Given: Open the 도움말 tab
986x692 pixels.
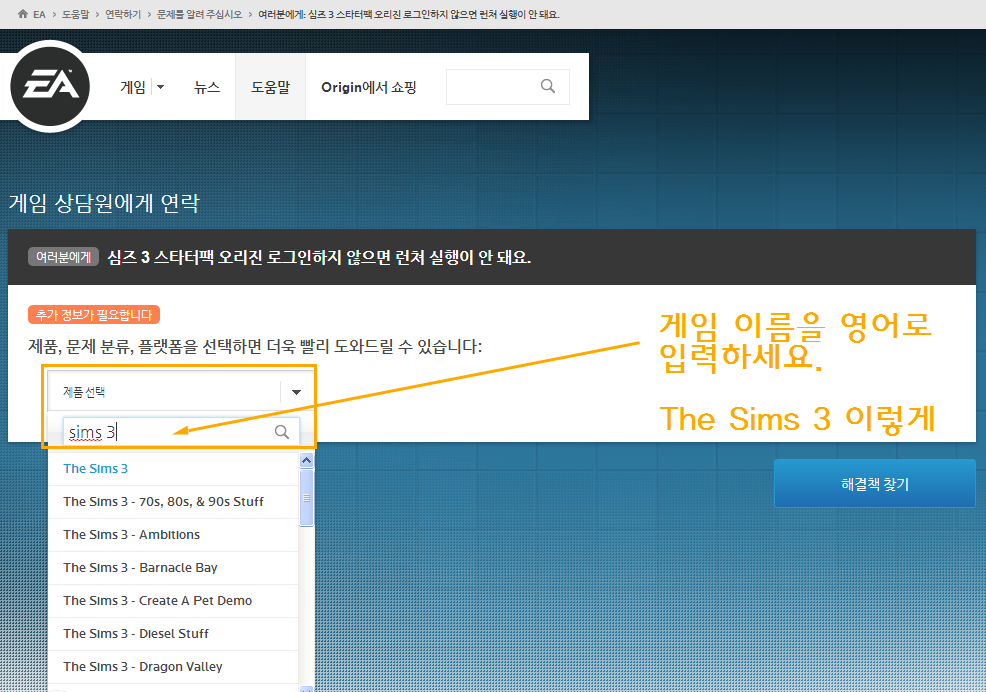Looking at the screenshot, I should 270,87.
